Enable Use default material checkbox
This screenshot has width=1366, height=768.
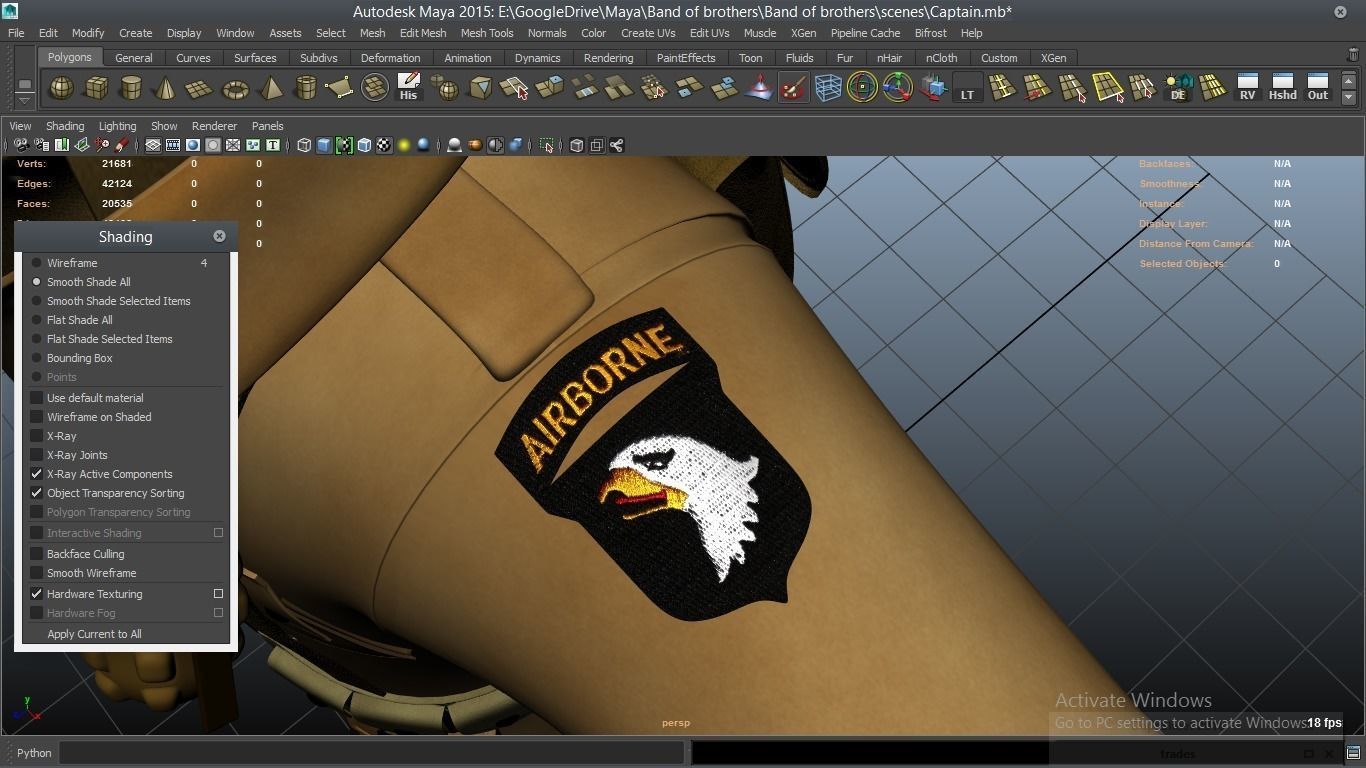(37, 398)
